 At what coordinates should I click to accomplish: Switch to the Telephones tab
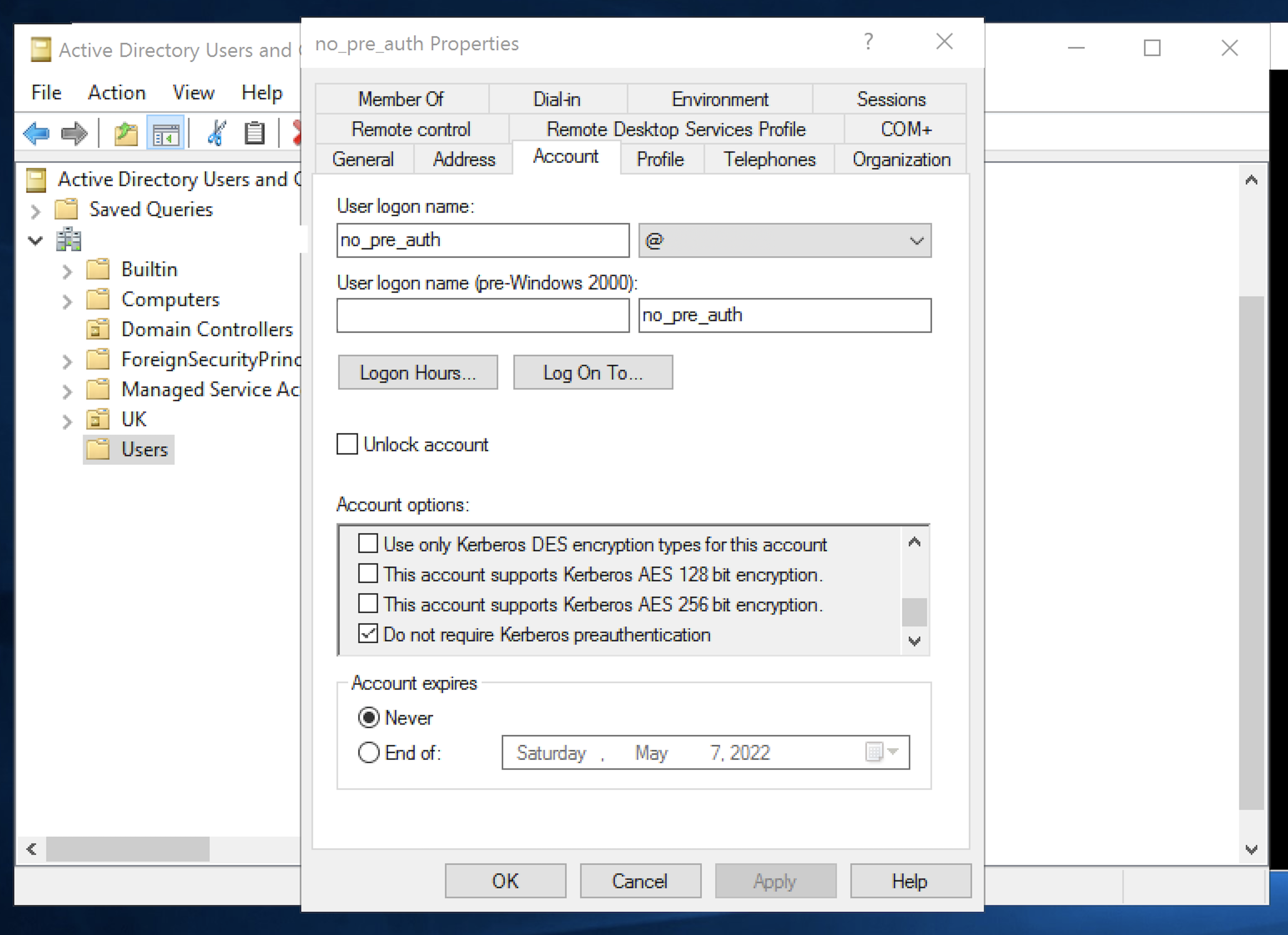point(770,160)
